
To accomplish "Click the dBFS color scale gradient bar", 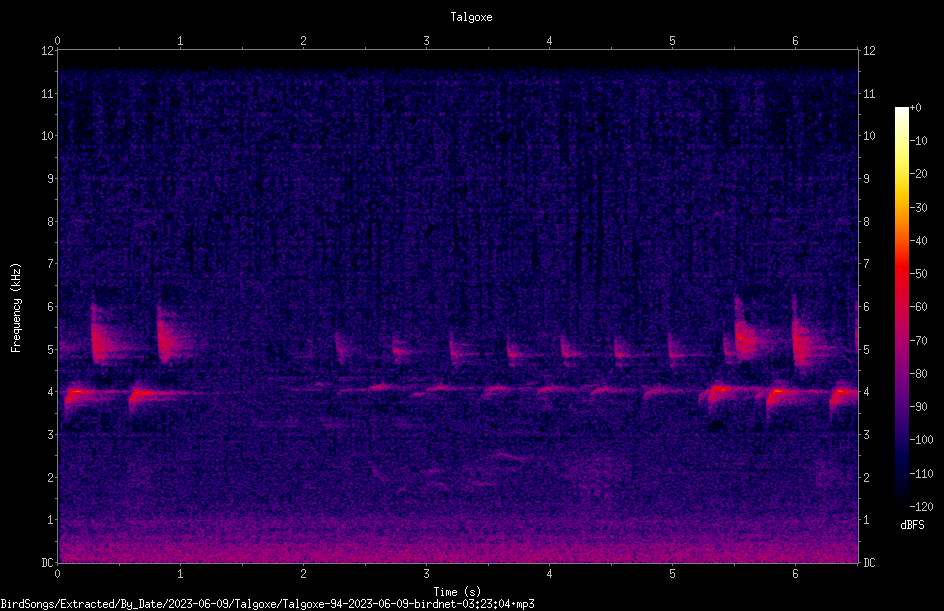I will click(901, 307).
